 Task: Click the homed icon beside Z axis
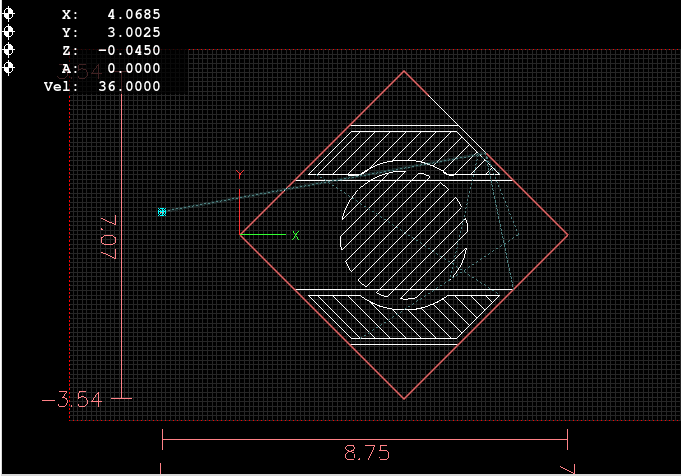pyautogui.click(x=9, y=50)
